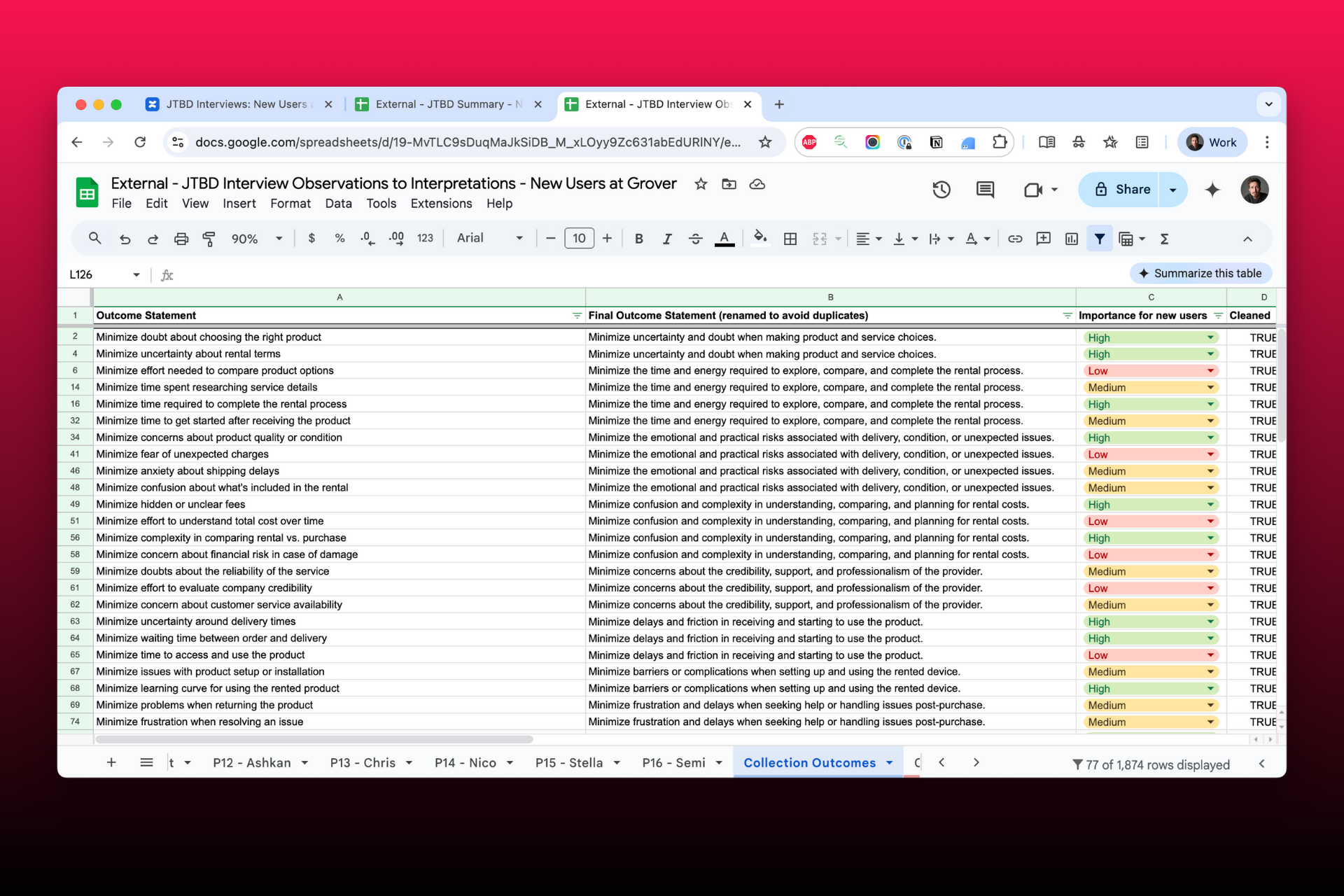Open the fill color paint bucket
Viewport: 1344px width, 896px height.
759,239
